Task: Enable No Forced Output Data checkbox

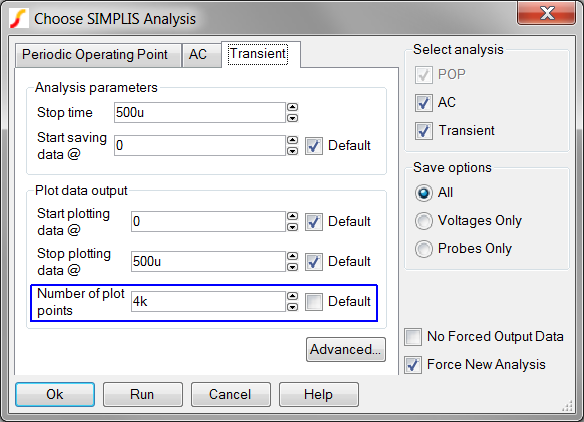Action: pos(413,337)
